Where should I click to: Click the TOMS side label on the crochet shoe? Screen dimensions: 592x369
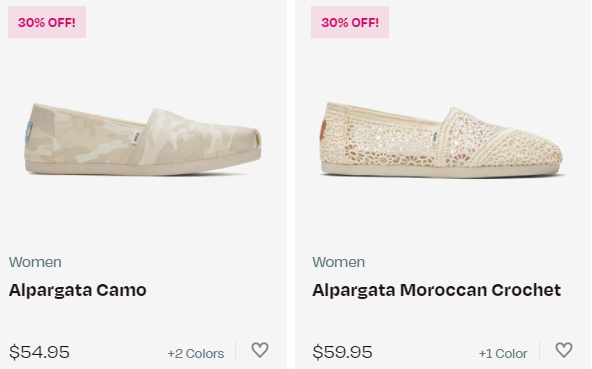click(435, 137)
